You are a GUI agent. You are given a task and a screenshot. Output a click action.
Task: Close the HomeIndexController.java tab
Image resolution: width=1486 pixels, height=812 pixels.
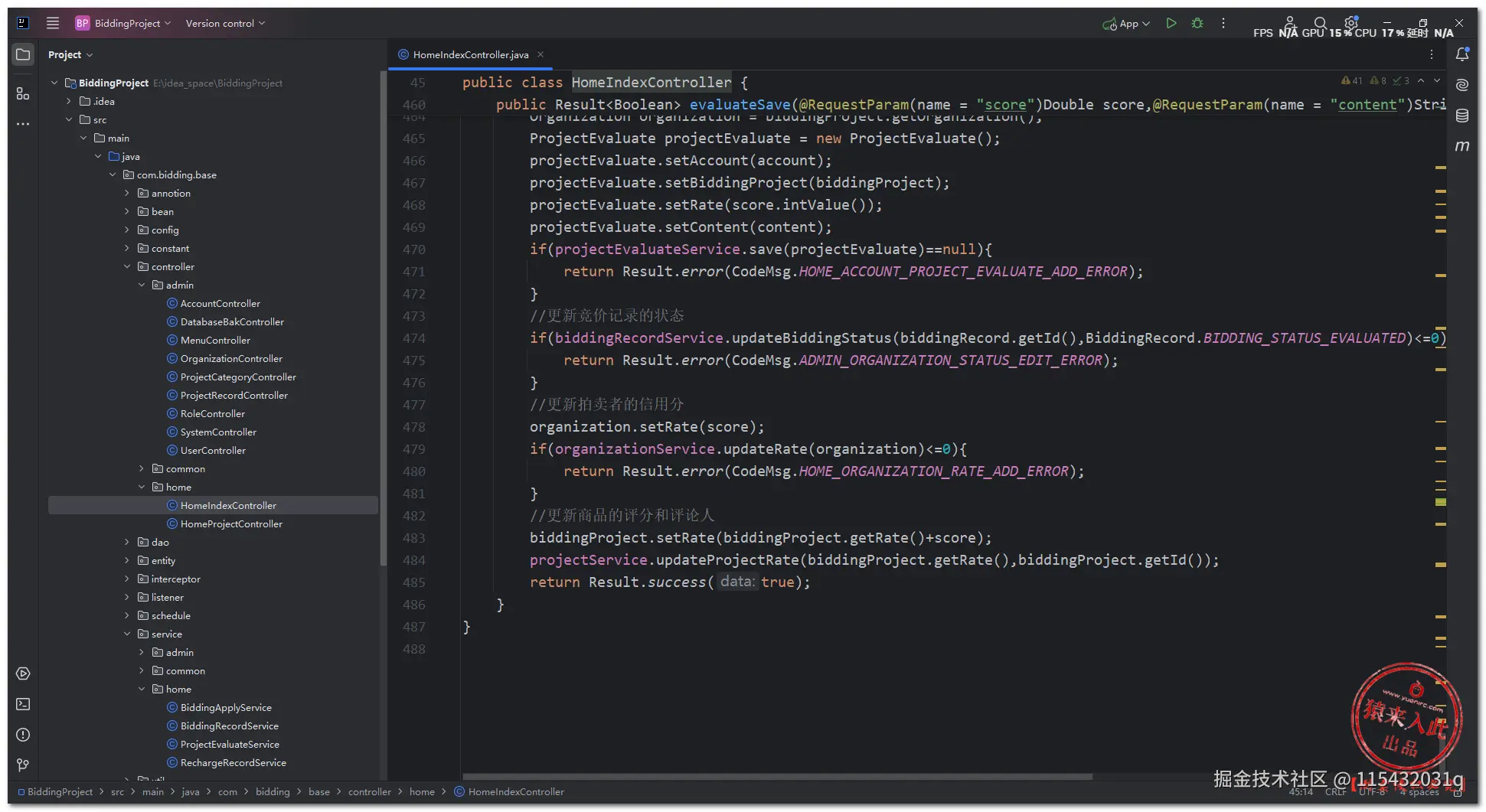click(x=541, y=54)
